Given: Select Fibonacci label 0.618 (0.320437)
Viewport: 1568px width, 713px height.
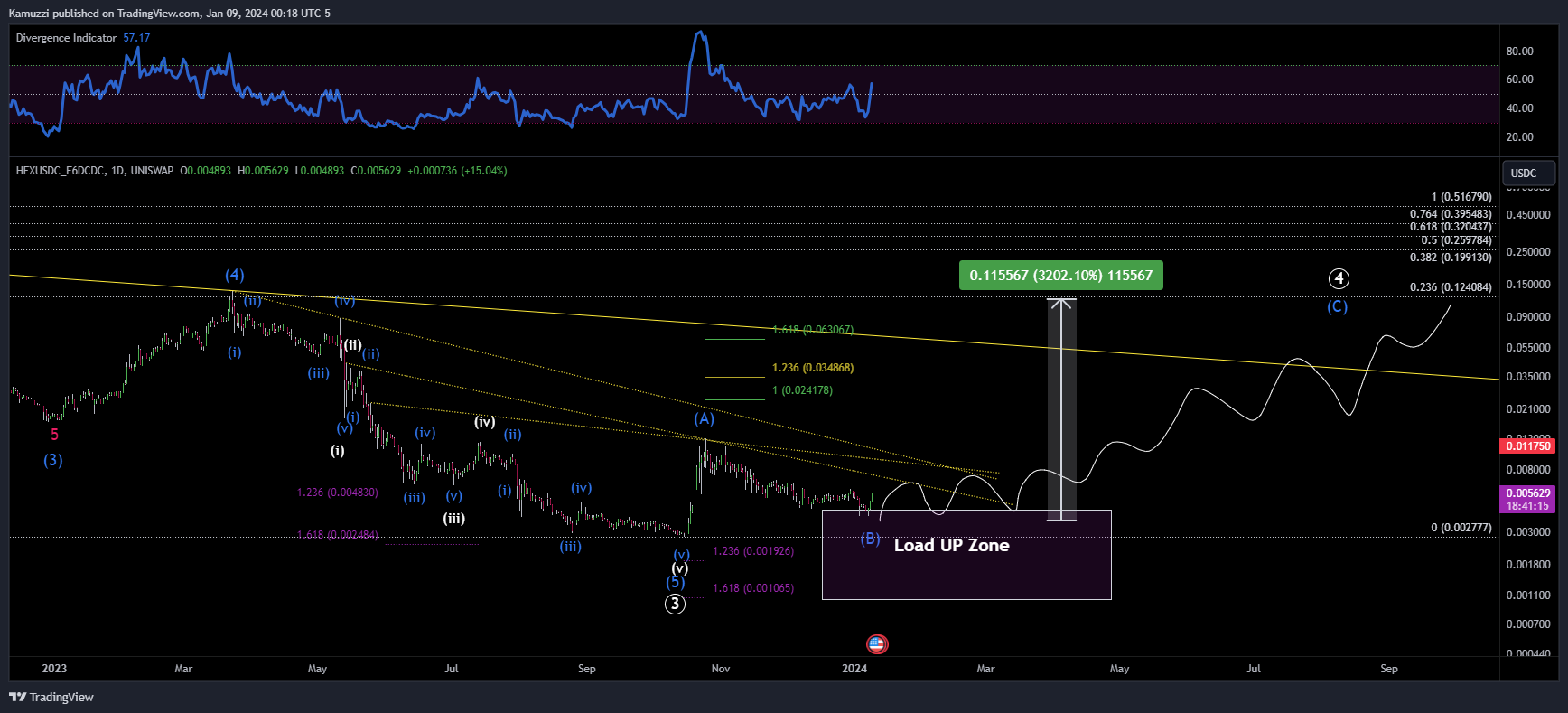Looking at the screenshot, I should (1451, 227).
